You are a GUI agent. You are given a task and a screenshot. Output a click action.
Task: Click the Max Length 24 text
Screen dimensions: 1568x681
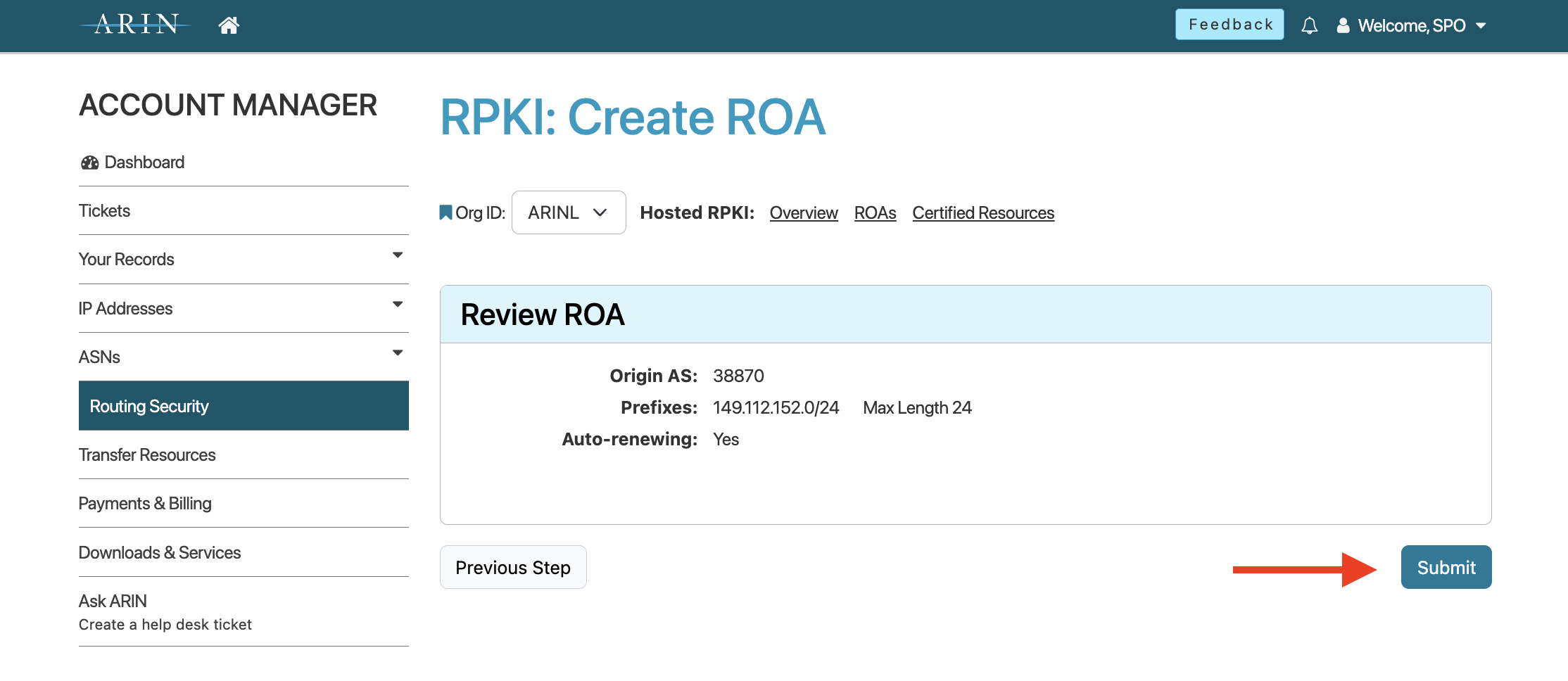click(x=917, y=407)
